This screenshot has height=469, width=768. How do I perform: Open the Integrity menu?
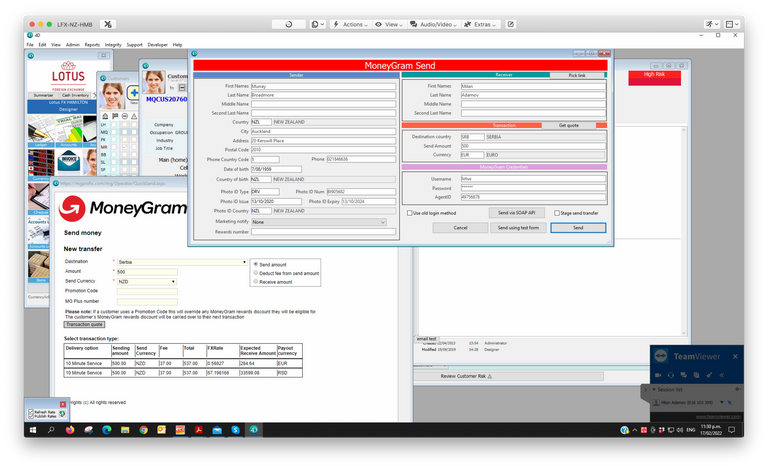(x=113, y=45)
